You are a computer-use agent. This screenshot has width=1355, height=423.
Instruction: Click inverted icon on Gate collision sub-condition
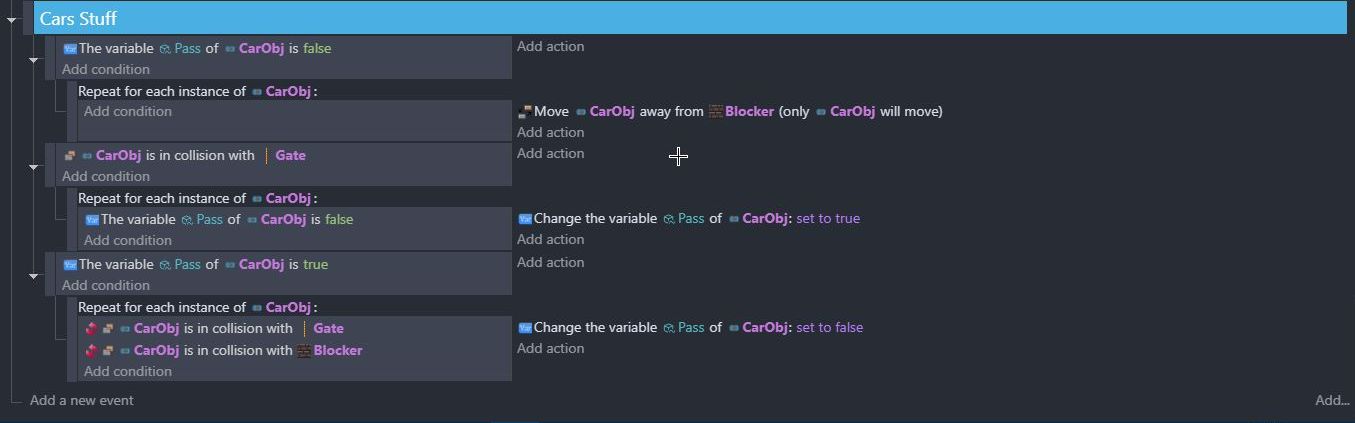(x=91, y=328)
